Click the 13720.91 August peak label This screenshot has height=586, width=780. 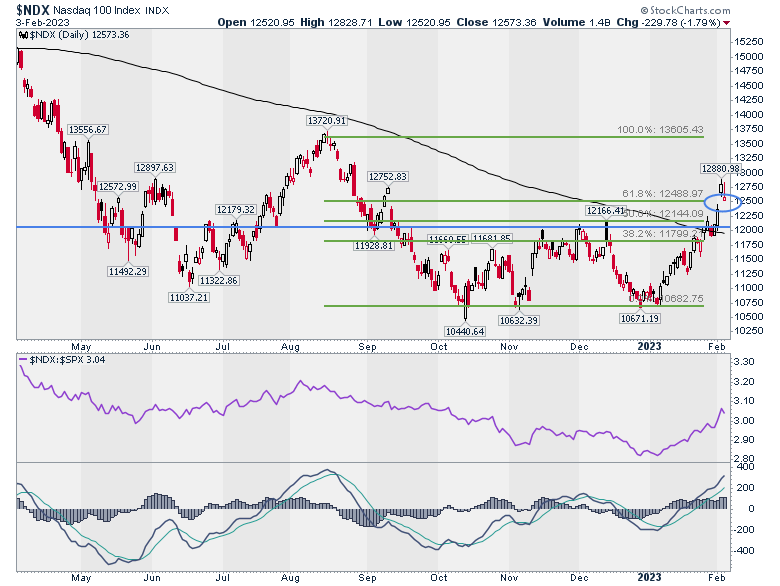[x=326, y=120]
